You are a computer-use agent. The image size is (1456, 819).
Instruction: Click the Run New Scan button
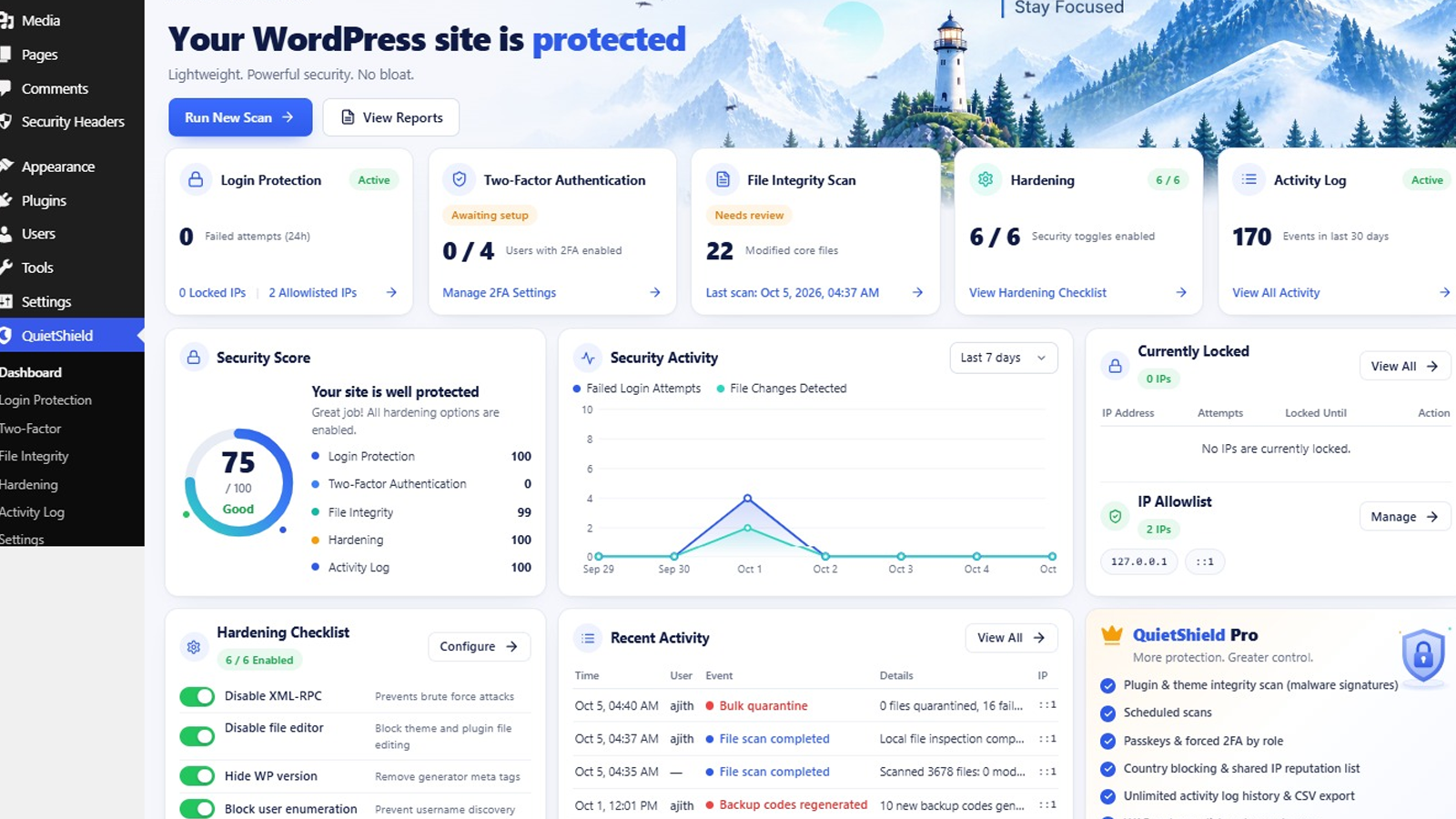[x=240, y=117]
